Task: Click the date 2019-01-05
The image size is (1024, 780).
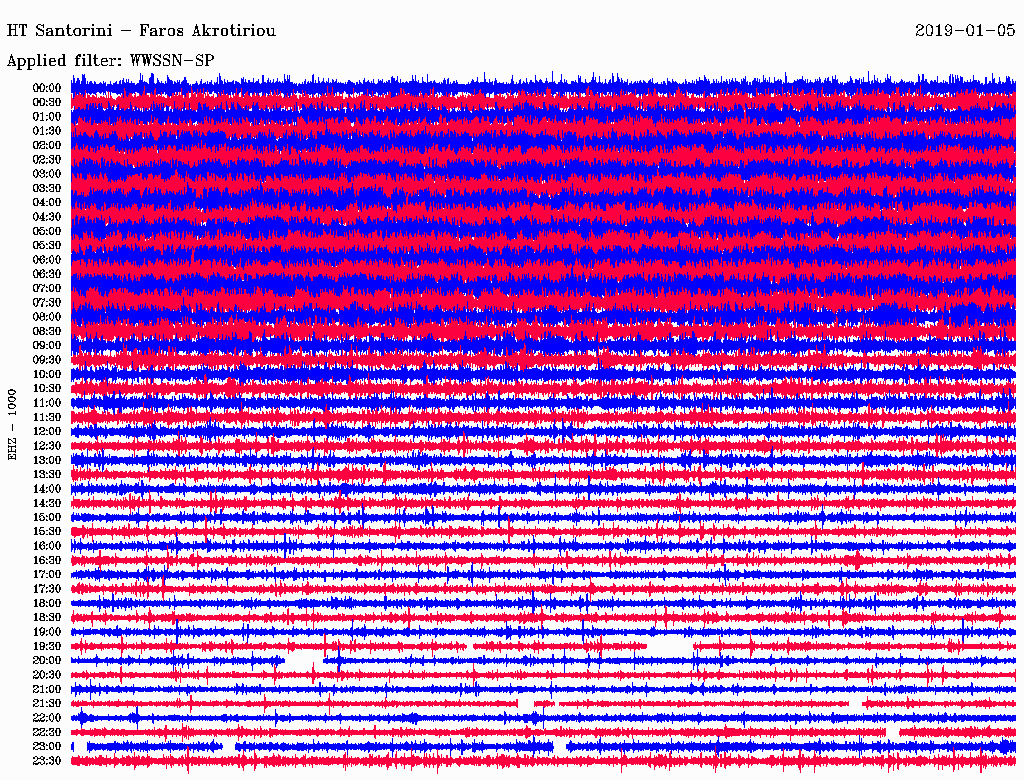Action: pyautogui.click(x=965, y=31)
